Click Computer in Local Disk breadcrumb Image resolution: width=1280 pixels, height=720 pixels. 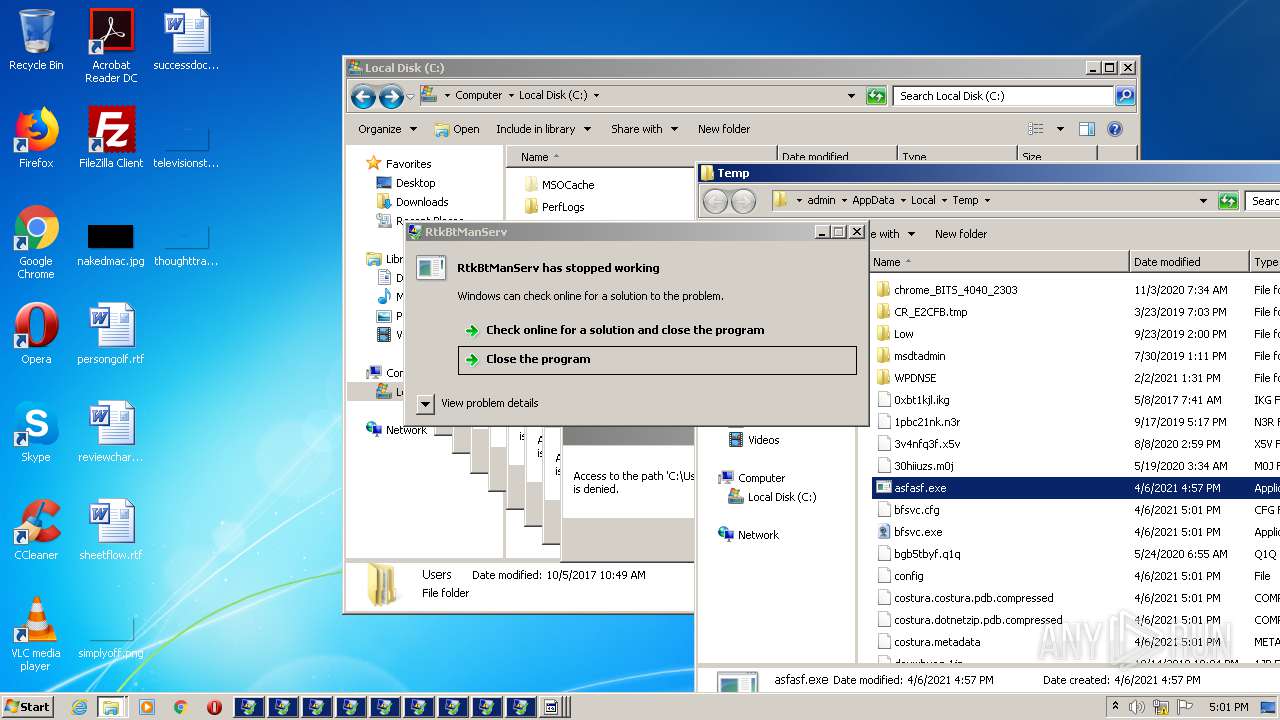click(479, 95)
